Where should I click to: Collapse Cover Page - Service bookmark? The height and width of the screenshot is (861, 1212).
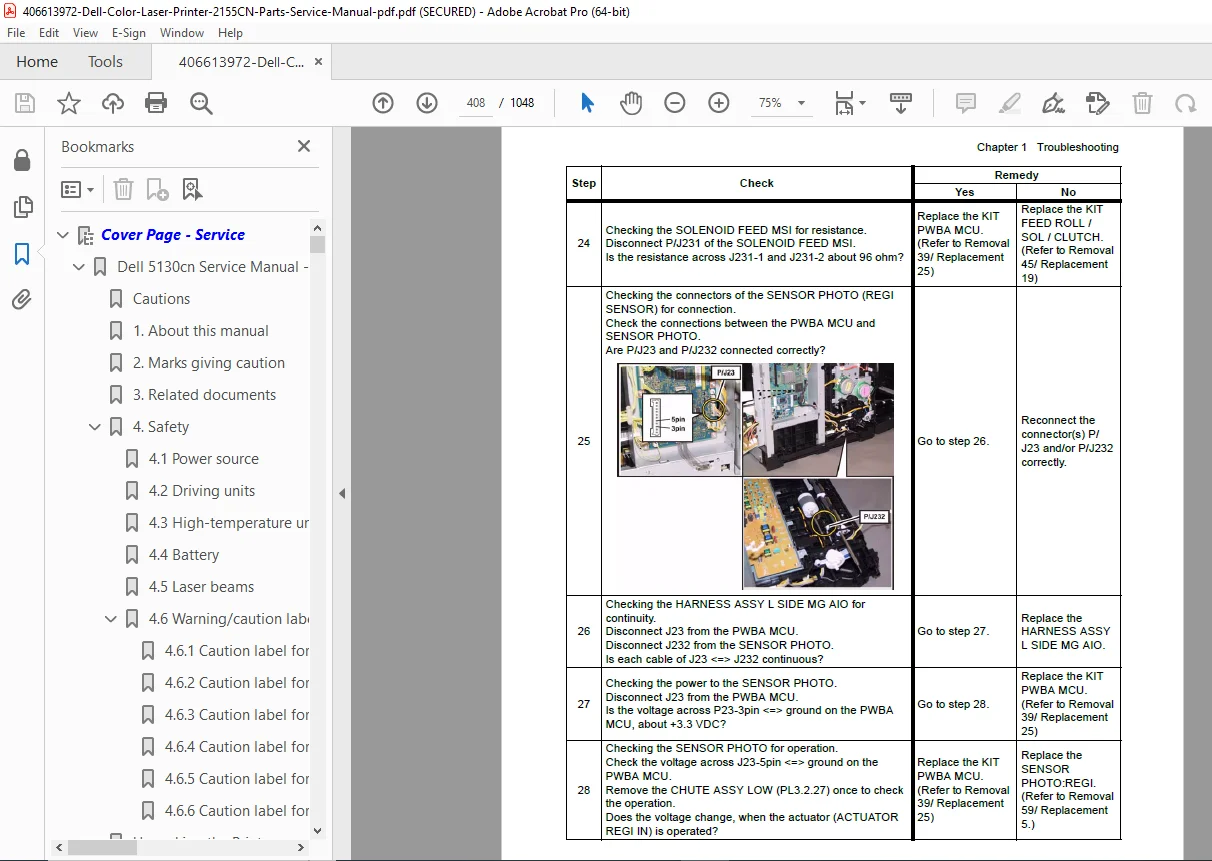(x=63, y=235)
